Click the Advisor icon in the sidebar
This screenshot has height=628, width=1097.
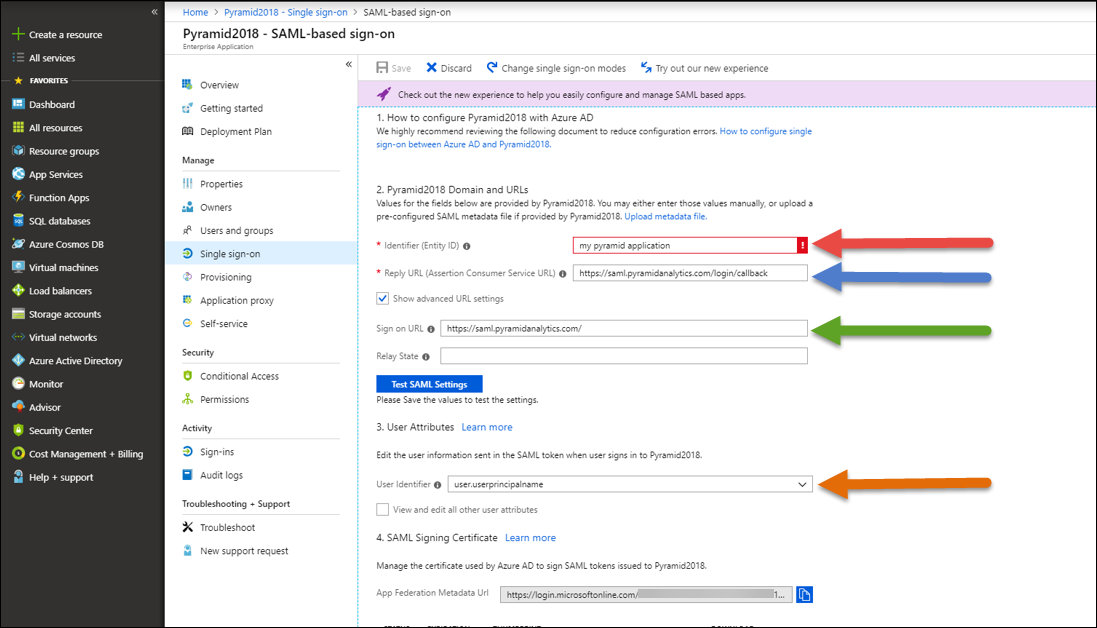tap(18, 407)
